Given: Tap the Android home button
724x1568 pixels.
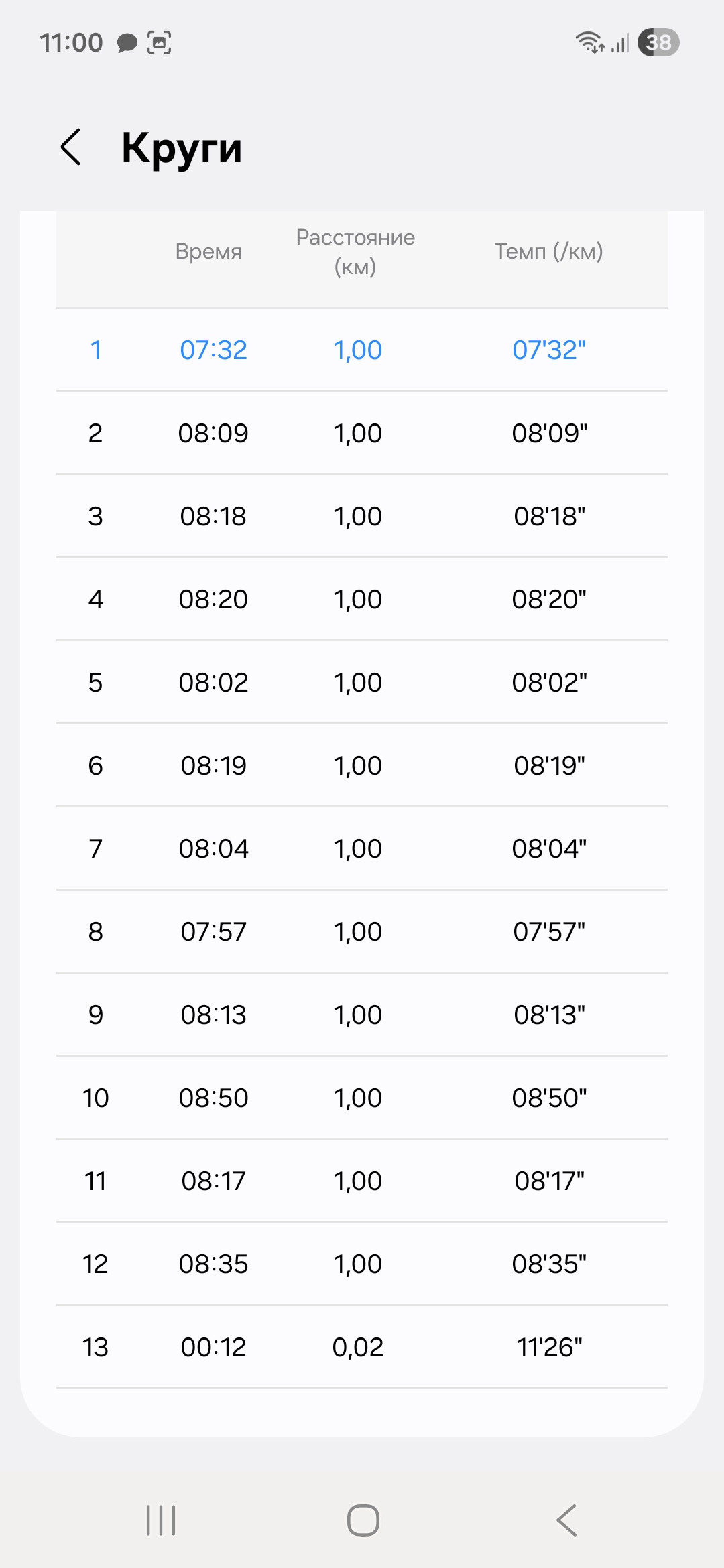Looking at the screenshot, I should point(363,1520).
